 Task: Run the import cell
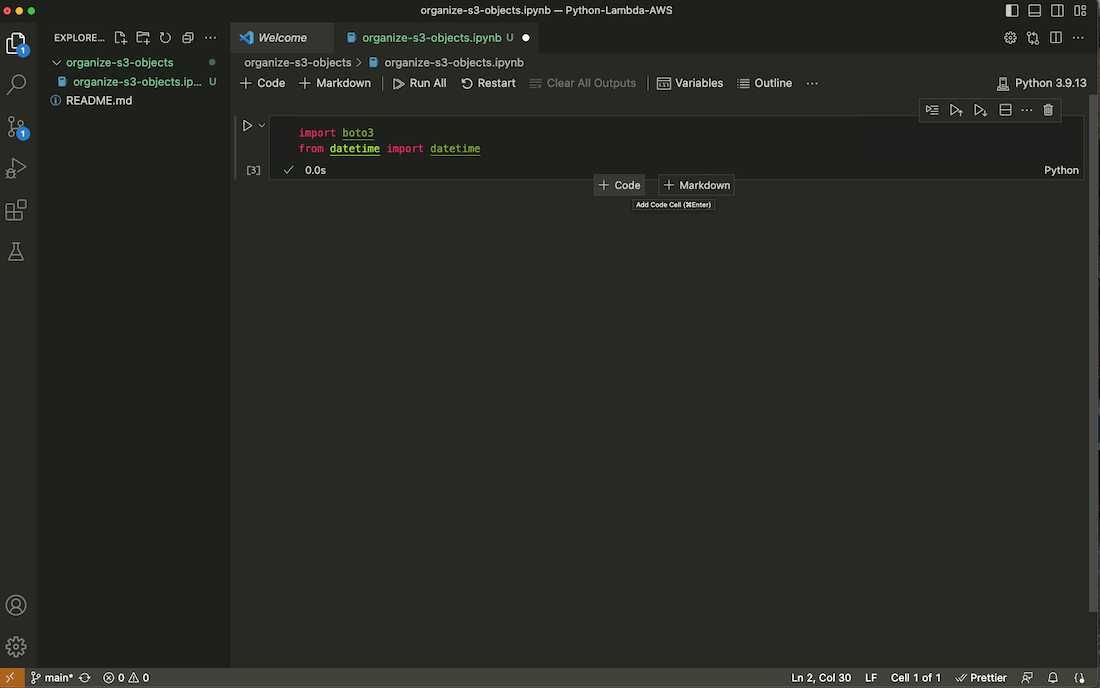248,126
